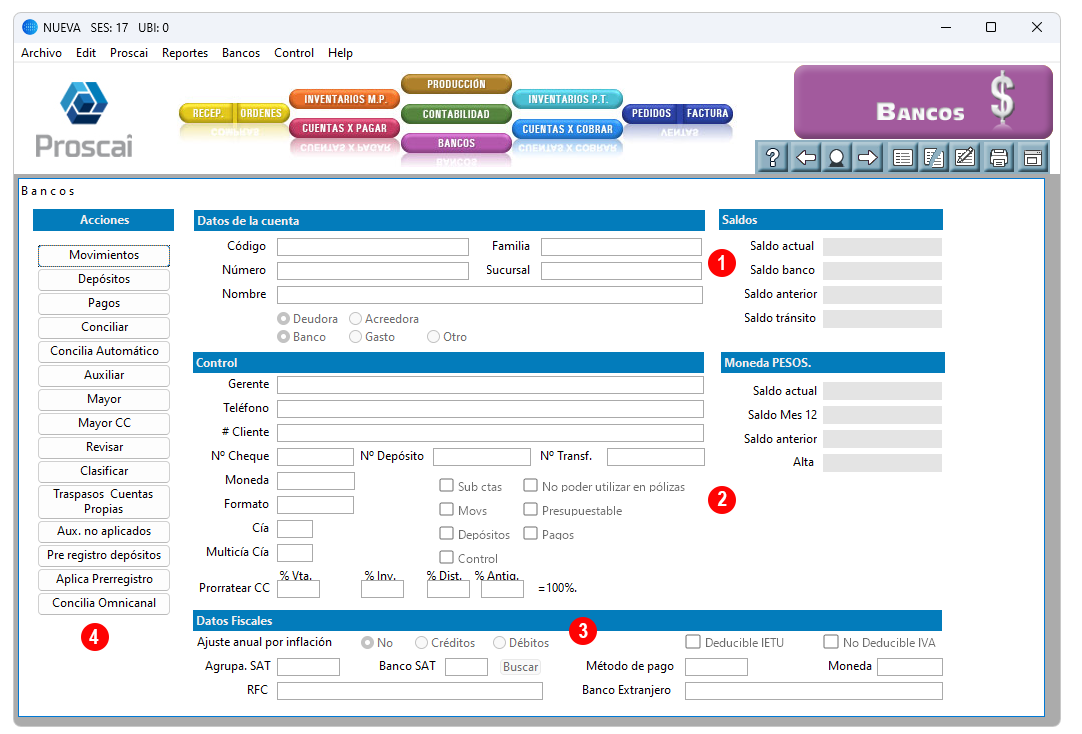
Task: Go to next record with right arrow
Action: coord(868,158)
